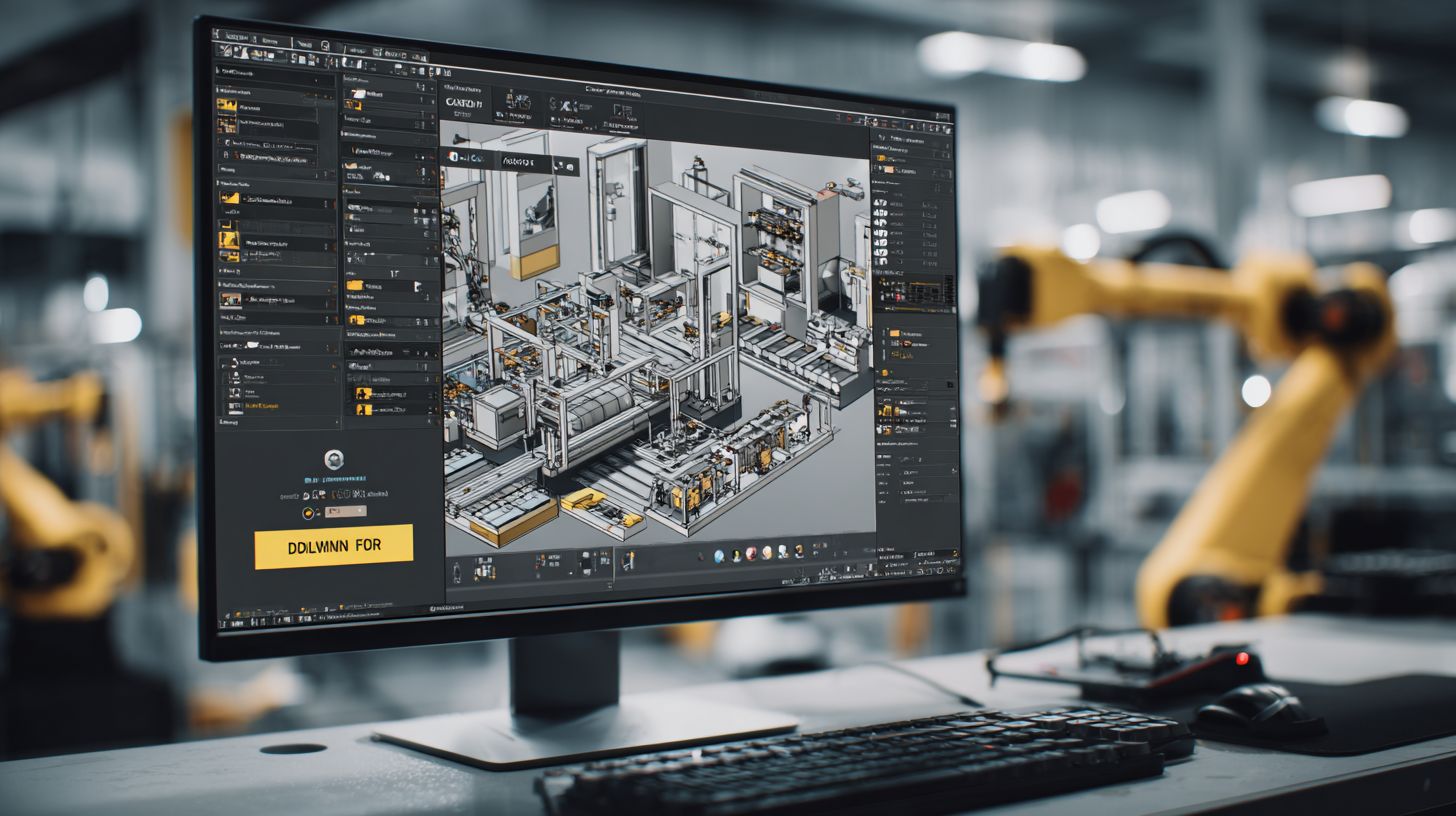Viewport: 1456px width, 816px height.
Task: Select the small yellow circle radio option
Action: 309,513
